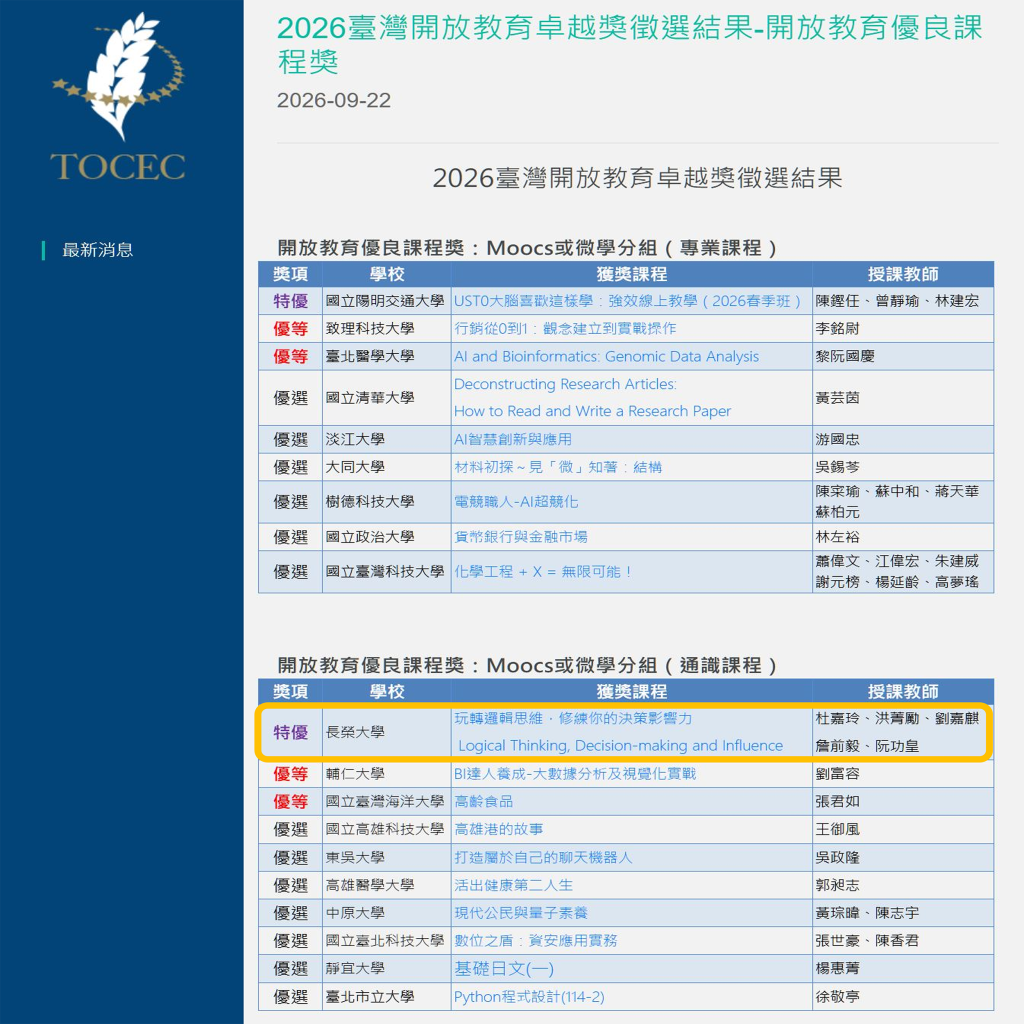Click teacher name 吳政隆

click(837, 857)
